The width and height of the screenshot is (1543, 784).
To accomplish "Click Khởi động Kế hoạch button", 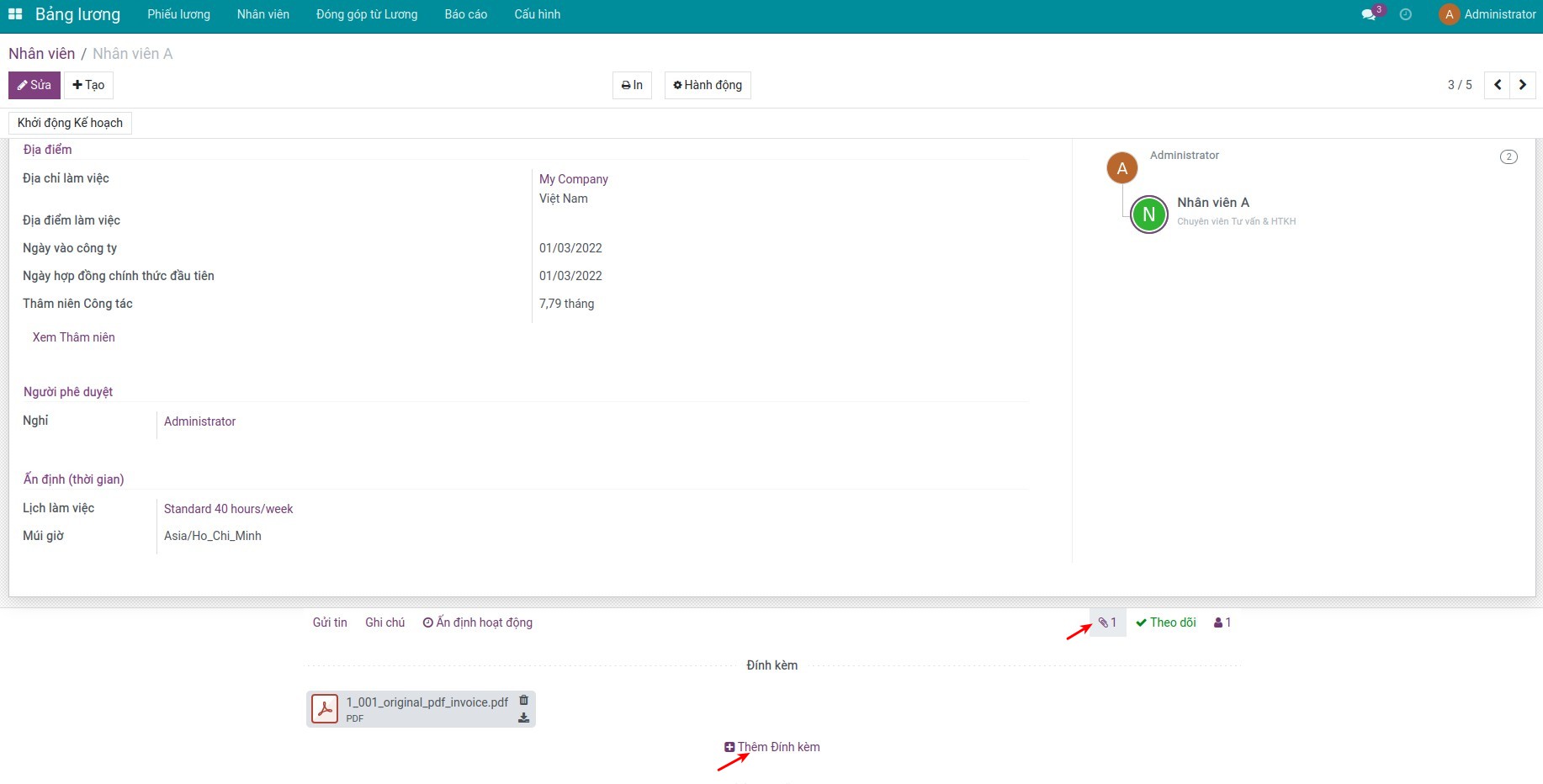I will point(70,123).
